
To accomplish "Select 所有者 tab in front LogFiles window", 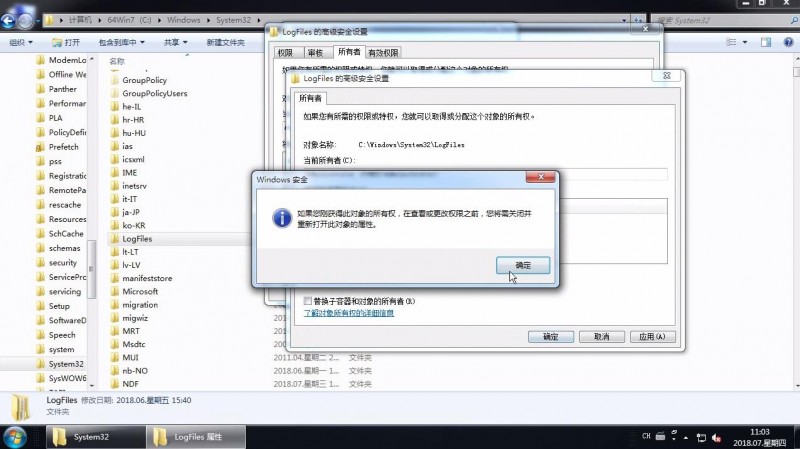I will pos(310,98).
